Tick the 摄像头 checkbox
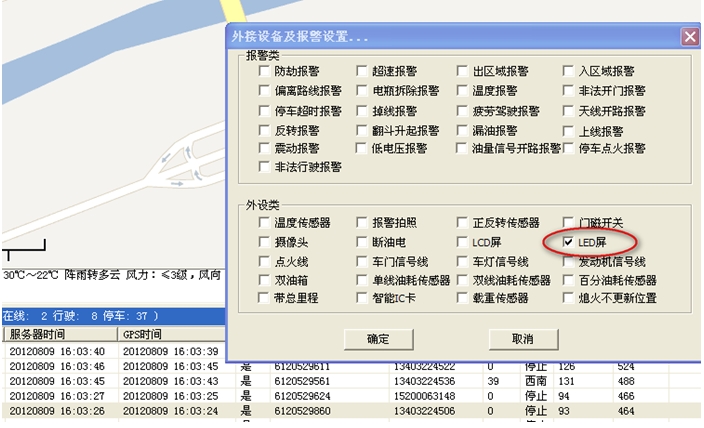The height and width of the screenshot is (428, 704). (264, 242)
